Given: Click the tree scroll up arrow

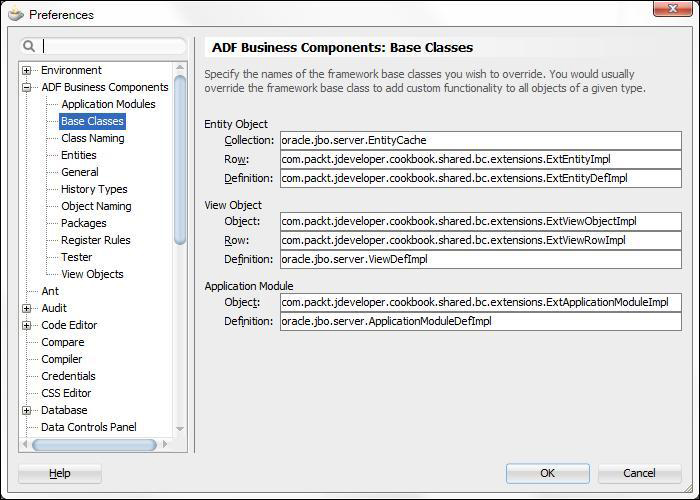Looking at the screenshot, I should (180, 67).
